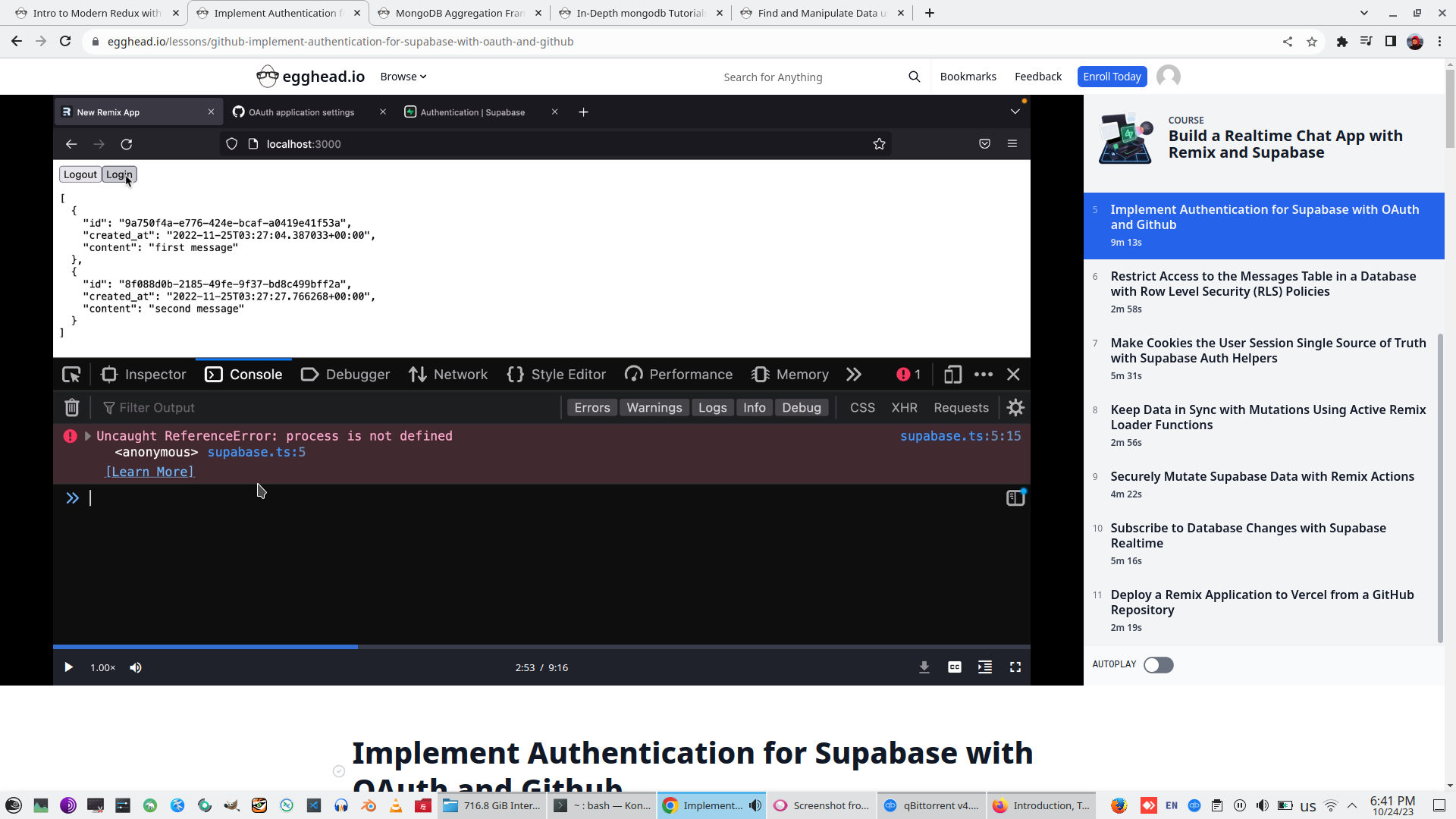
Task: Click the search magnifier icon
Action: click(x=914, y=77)
